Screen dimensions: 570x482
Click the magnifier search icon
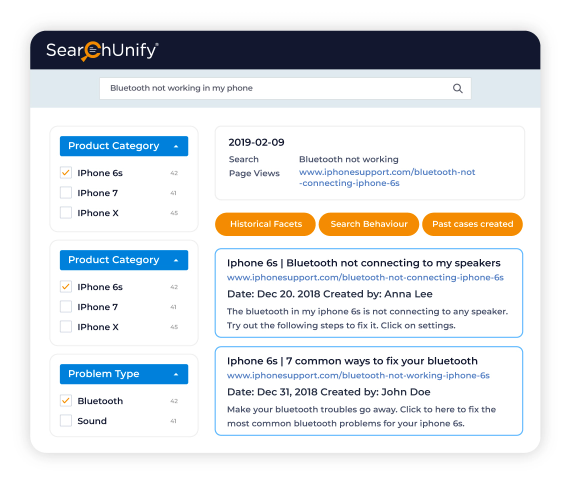point(458,88)
